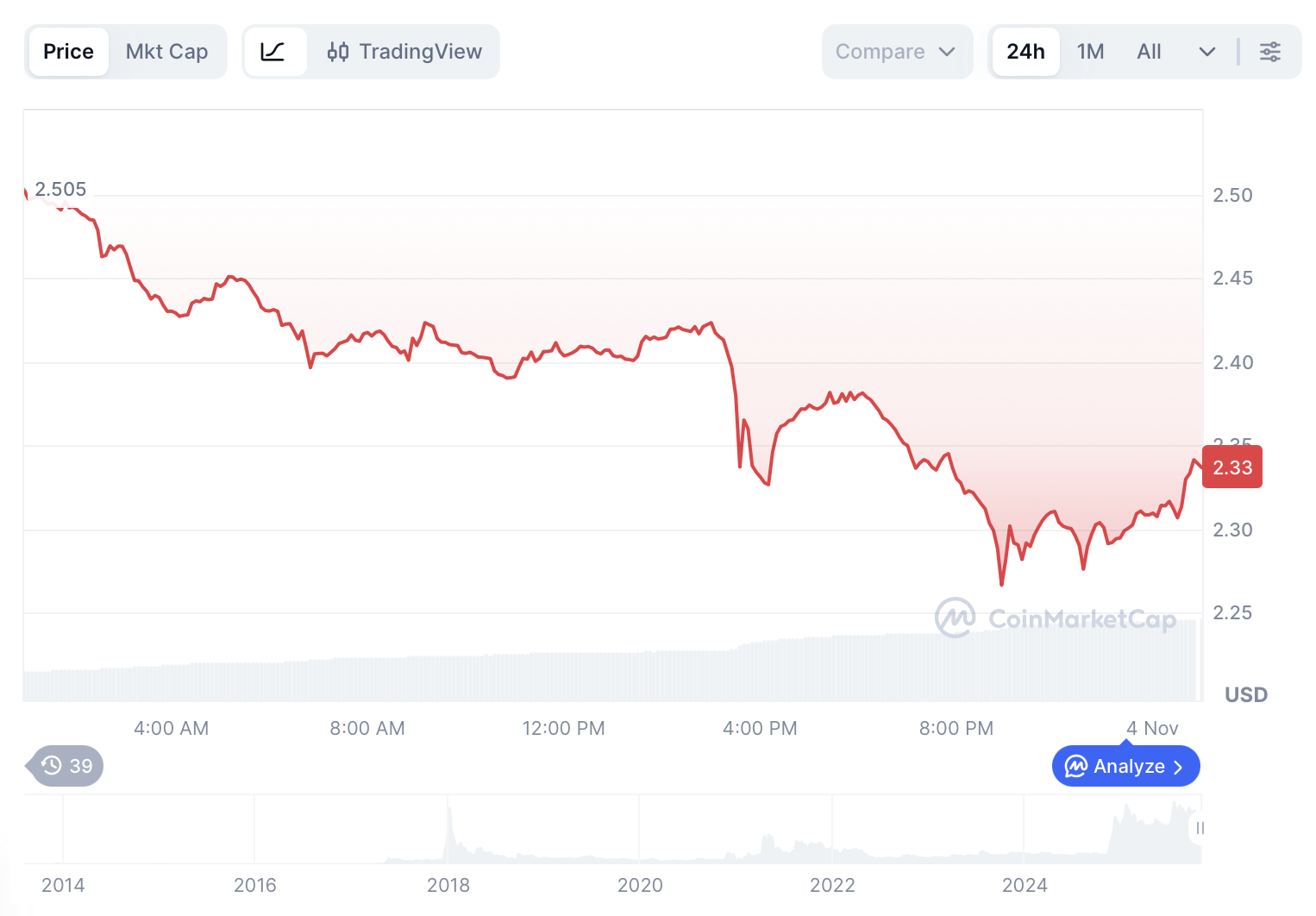
Task: Click the pause handle on range navigator
Action: [x=1199, y=828]
